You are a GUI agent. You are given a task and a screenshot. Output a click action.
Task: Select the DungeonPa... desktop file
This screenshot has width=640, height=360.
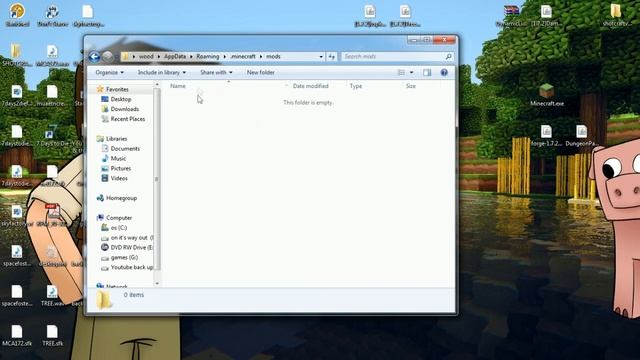[581, 136]
